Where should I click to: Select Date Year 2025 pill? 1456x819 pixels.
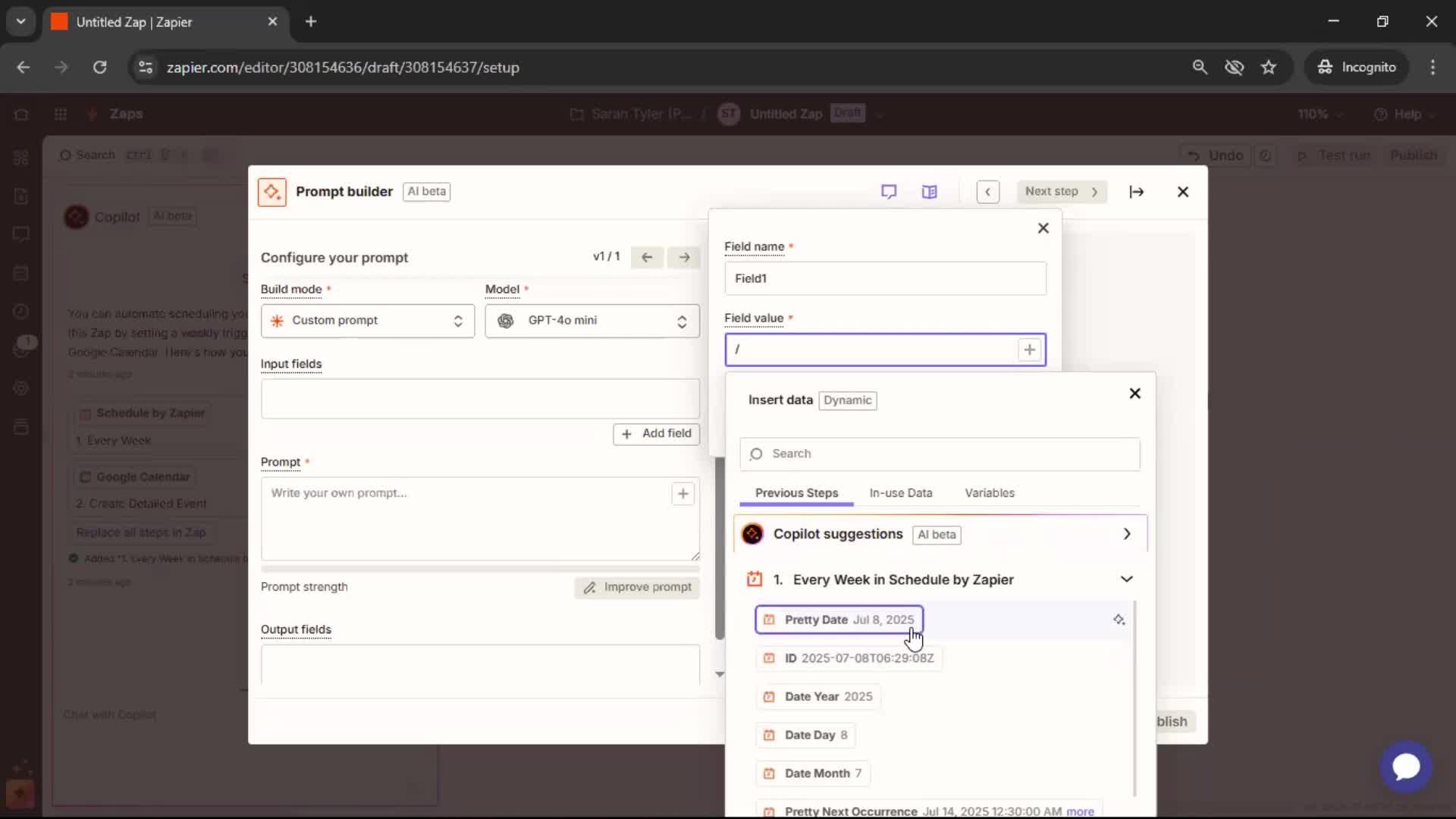pyautogui.click(x=817, y=696)
